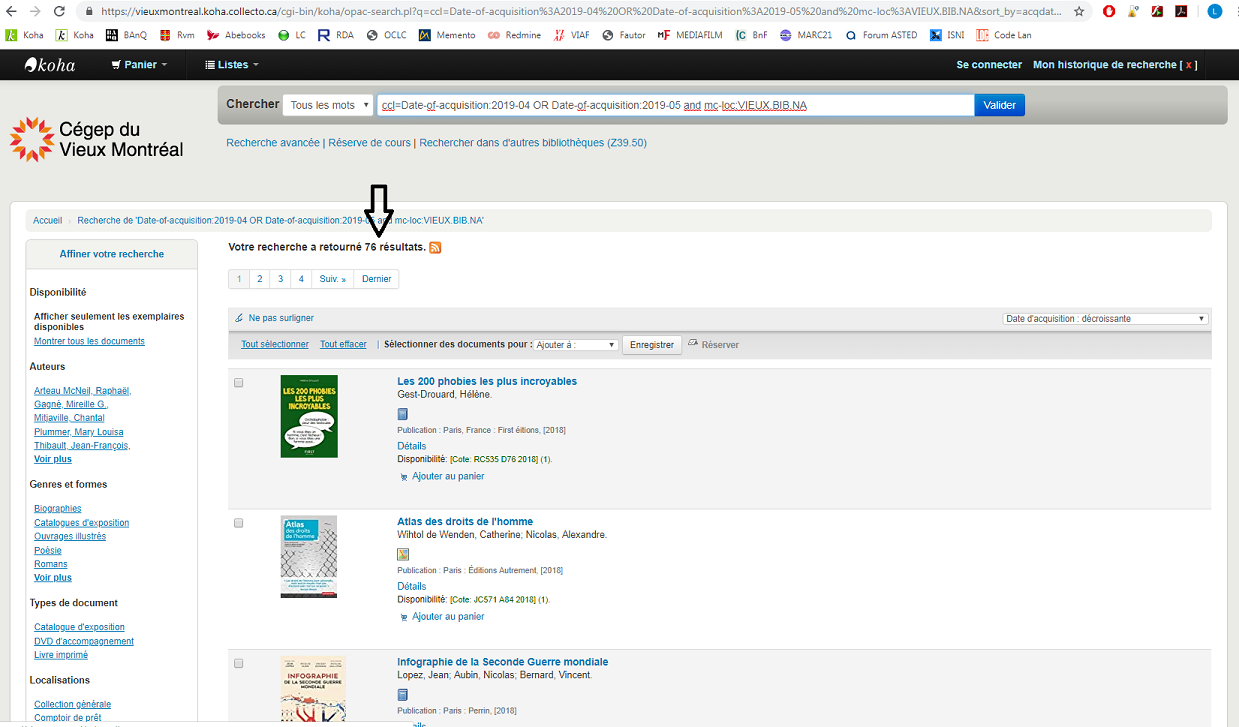Click the RSS feed icon beside results count

pyautogui.click(x=435, y=247)
